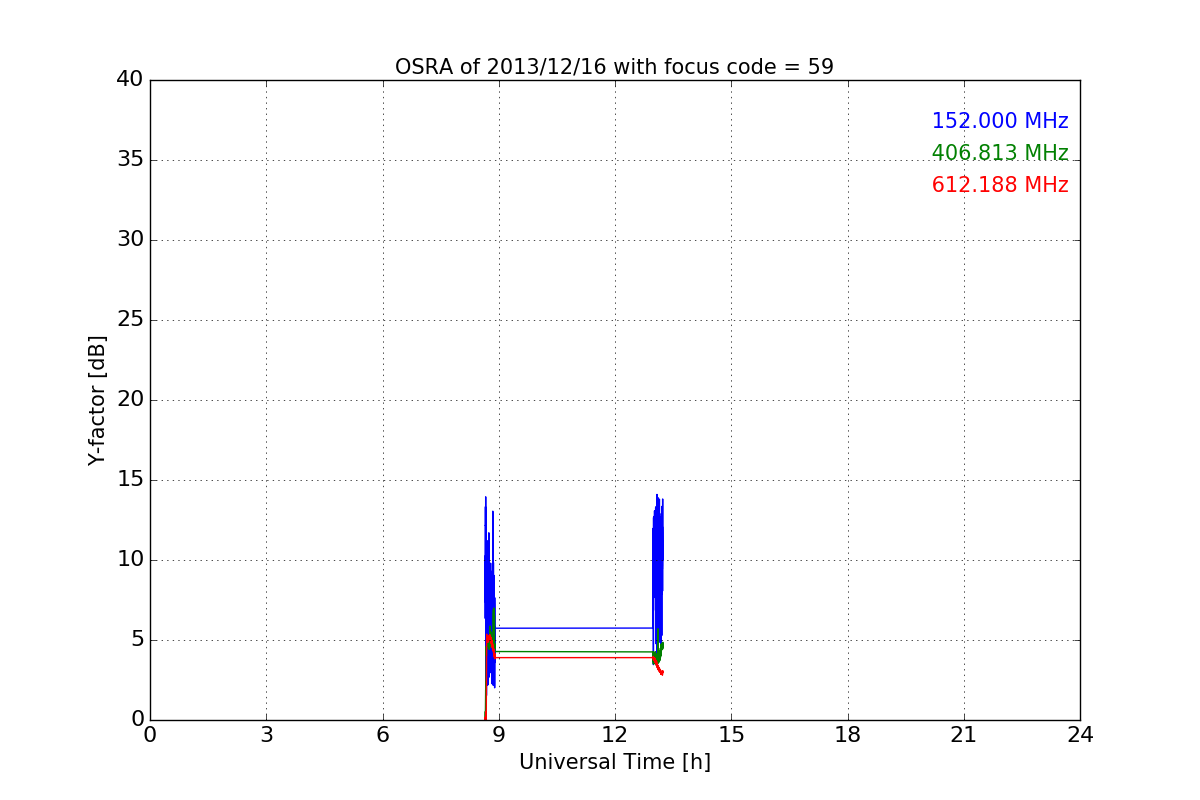Select the green 406.813 MHz legend label

(1000, 153)
